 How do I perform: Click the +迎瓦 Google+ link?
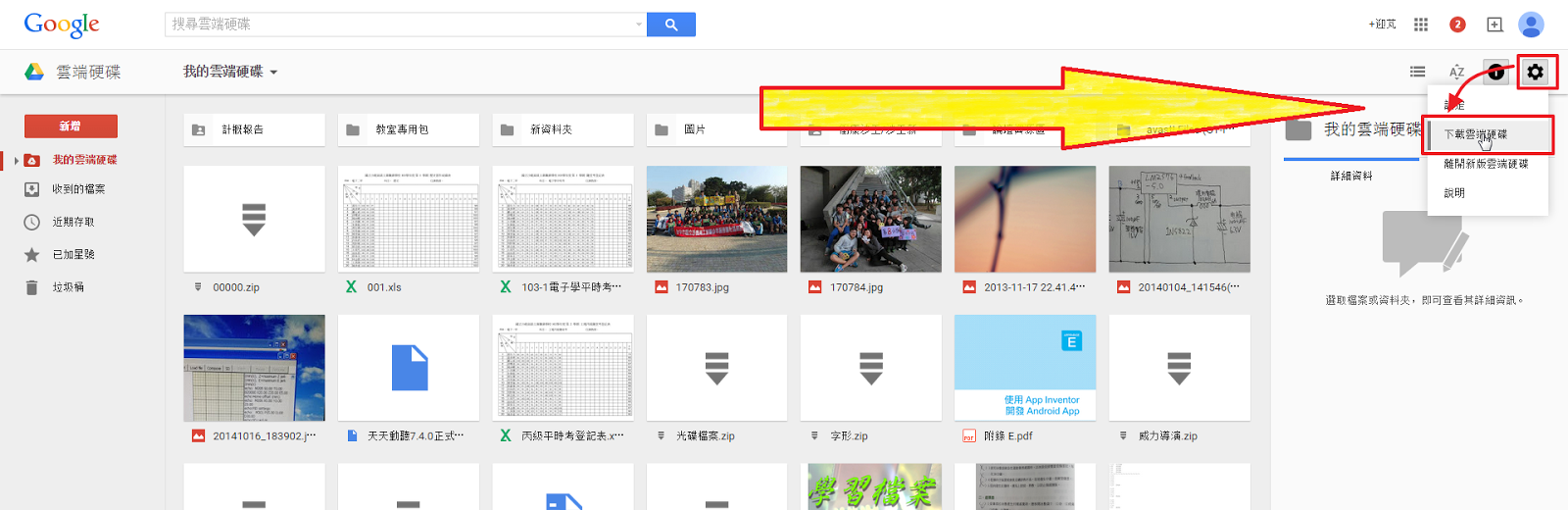click(x=1382, y=25)
